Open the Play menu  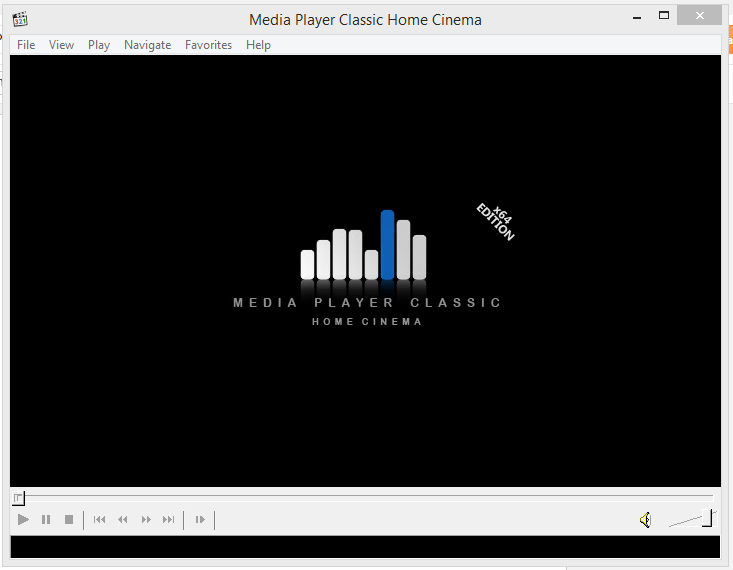pyautogui.click(x=99, y=45)
